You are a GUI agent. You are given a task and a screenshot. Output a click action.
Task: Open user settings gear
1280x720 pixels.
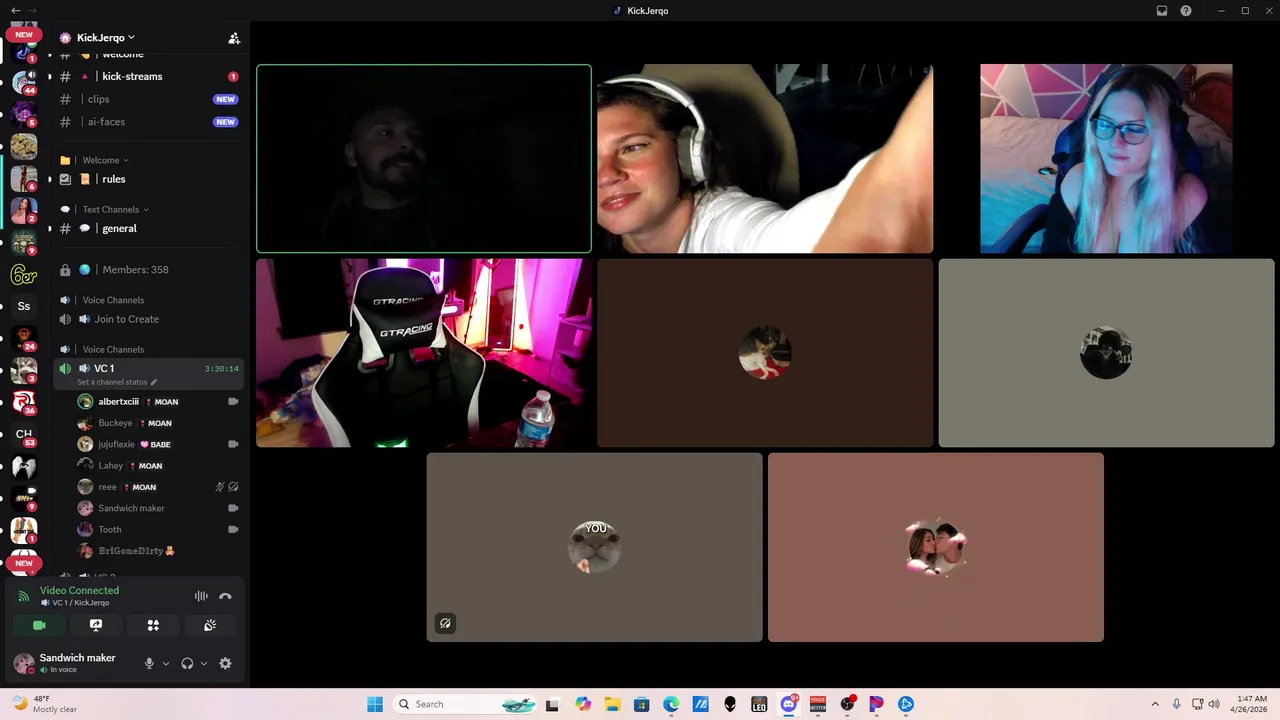point(225,663)
